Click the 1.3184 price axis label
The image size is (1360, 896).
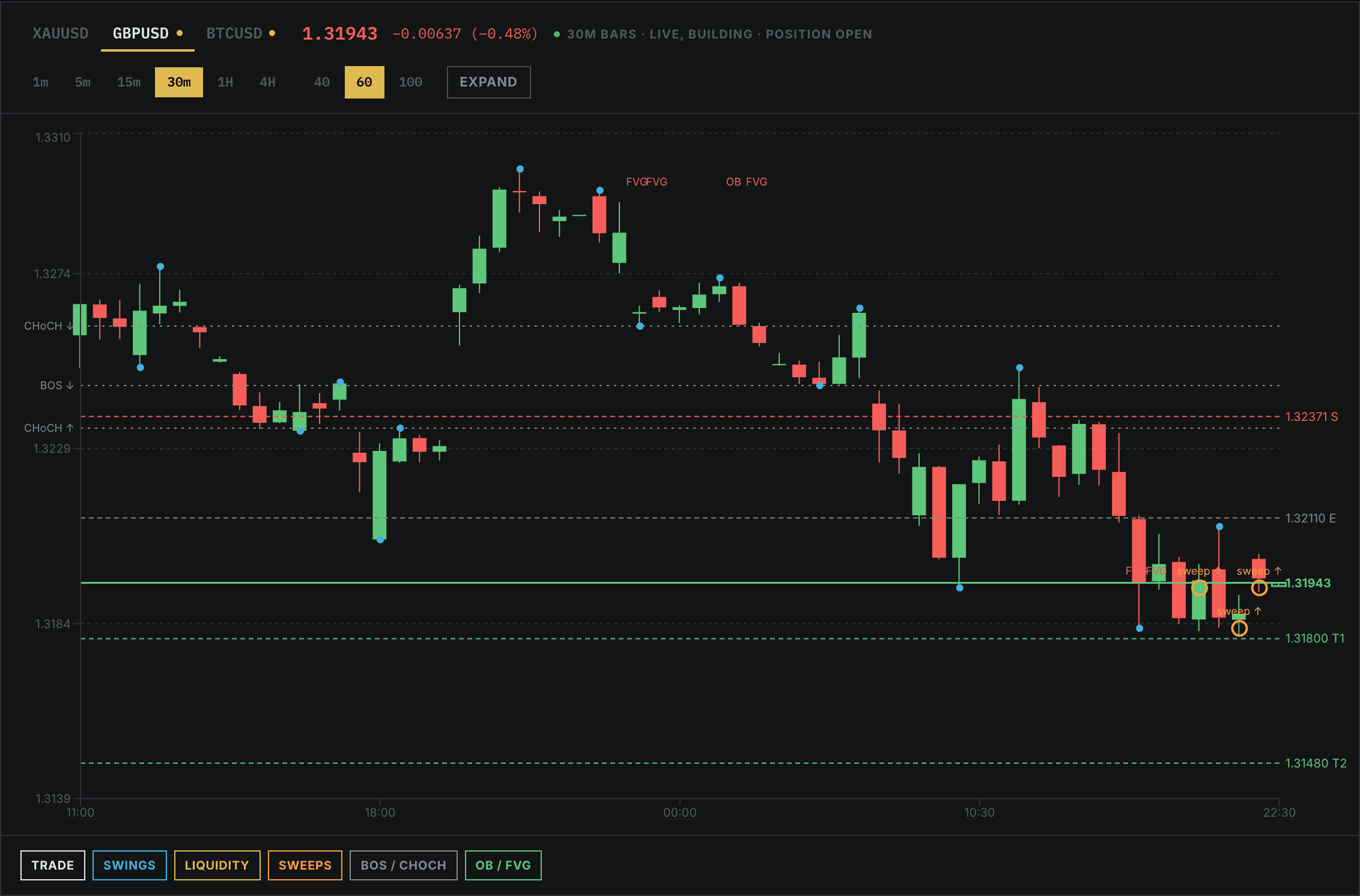coord(53,624)
